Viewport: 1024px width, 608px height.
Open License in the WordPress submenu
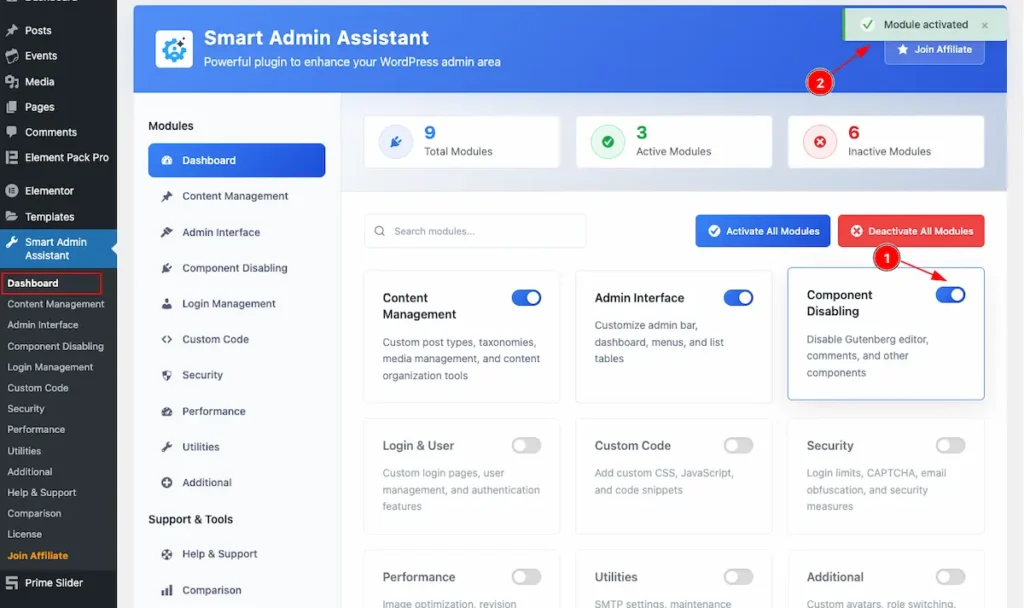(x=24, y=534)
